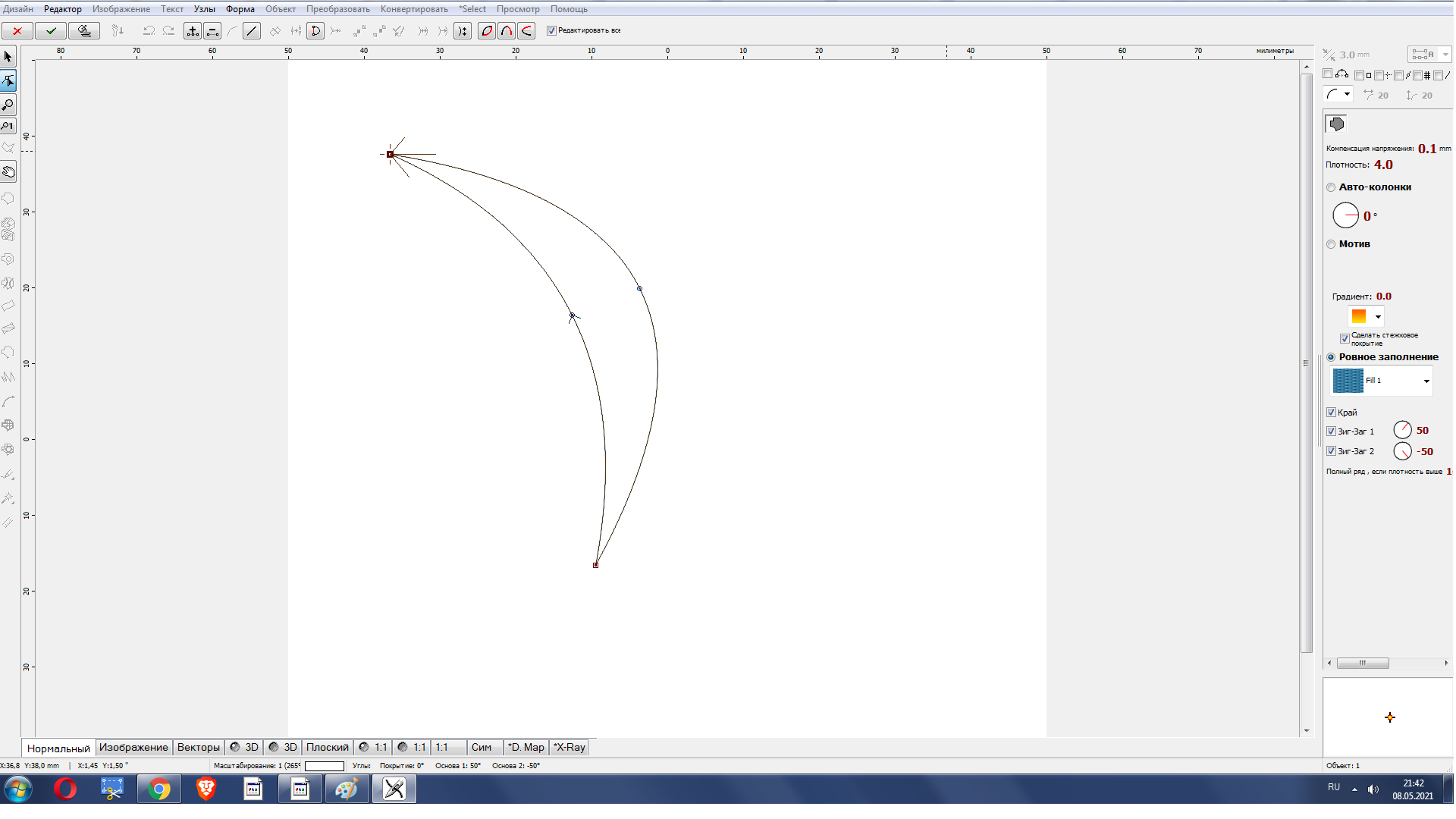Click the red closed shape icon
This screenshot has height=819, width=1456.
[487, 31]
